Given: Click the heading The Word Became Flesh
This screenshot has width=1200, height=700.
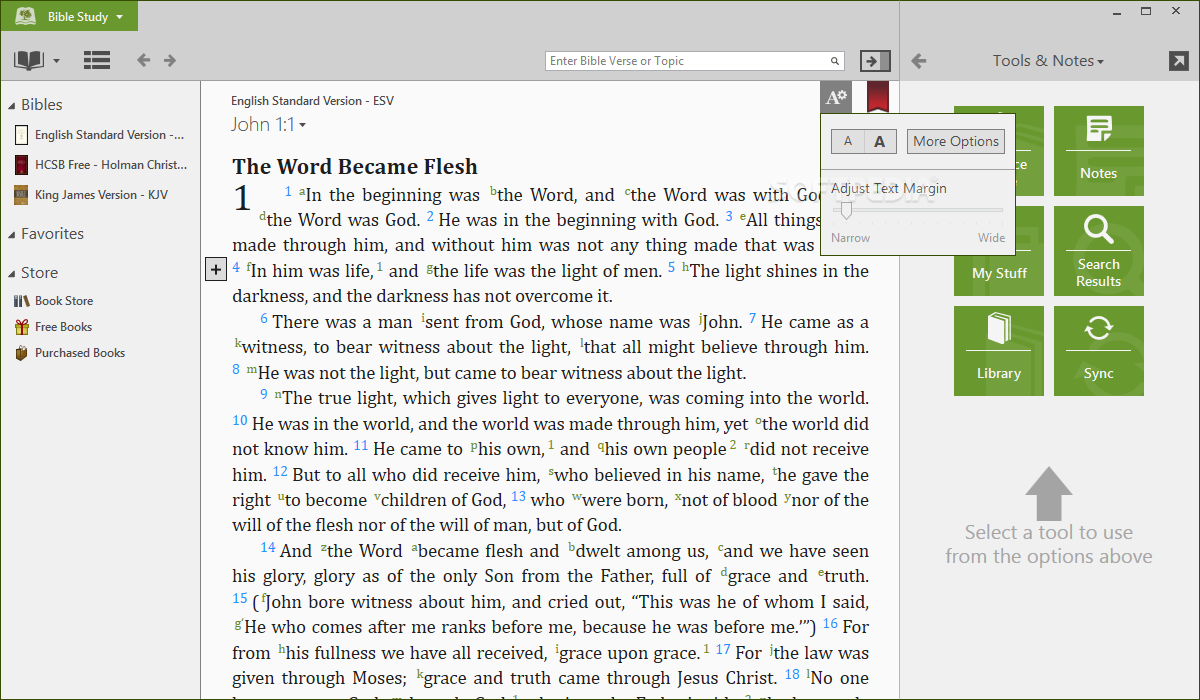Looking at the screenshot, I should 355,167.
